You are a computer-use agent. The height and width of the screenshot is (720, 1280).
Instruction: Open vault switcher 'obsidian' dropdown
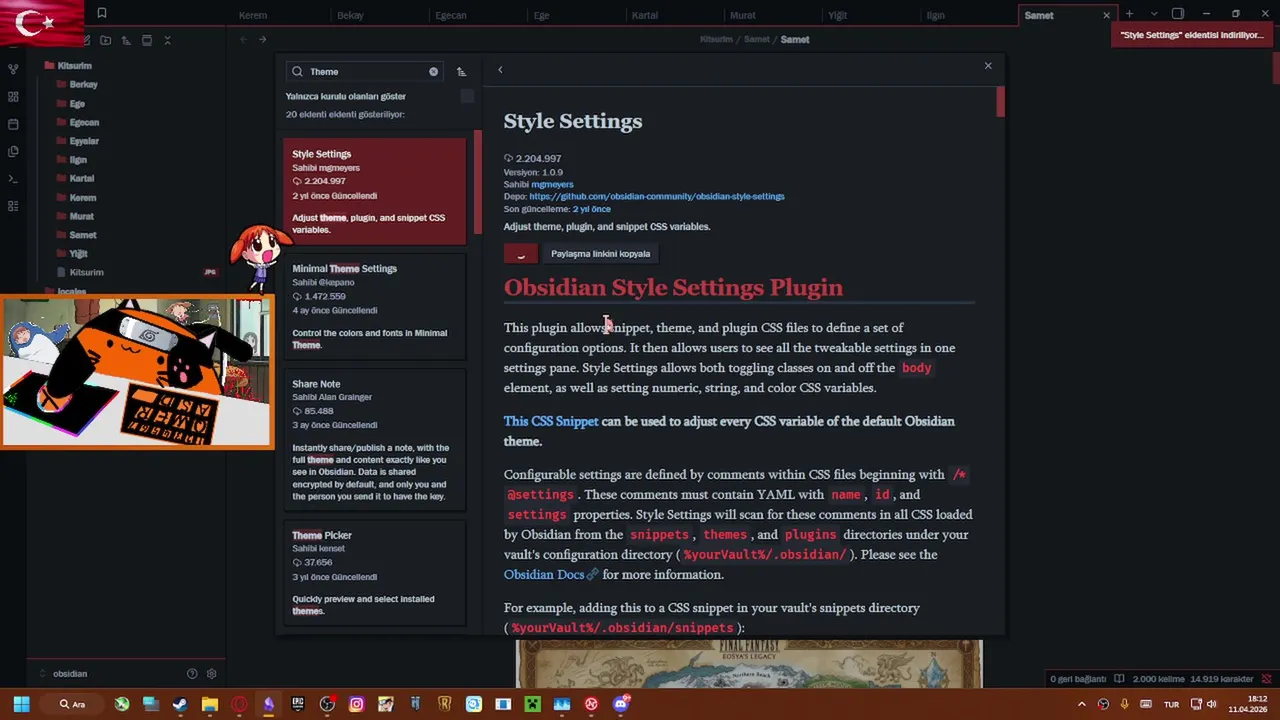63,674
